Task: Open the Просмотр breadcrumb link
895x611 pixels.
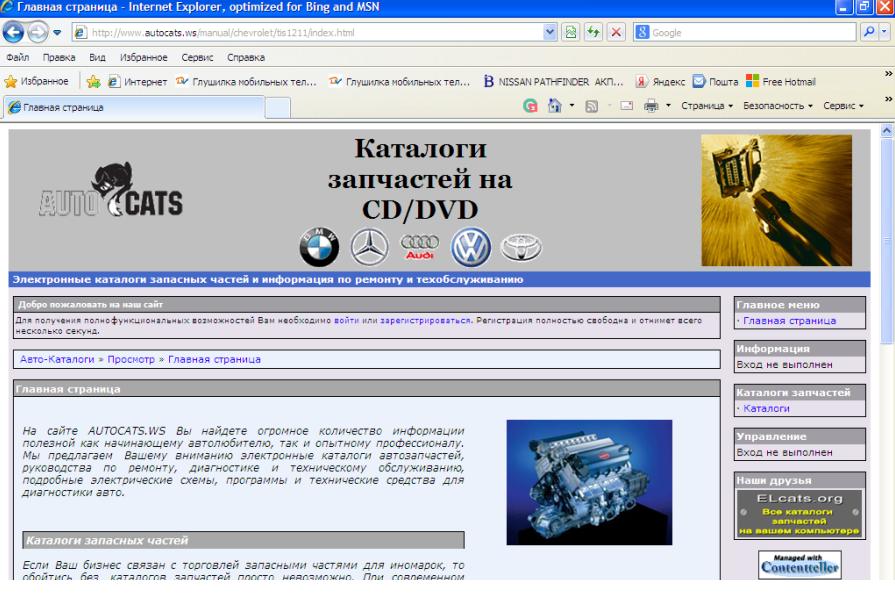Action: (x=131, y=359)
